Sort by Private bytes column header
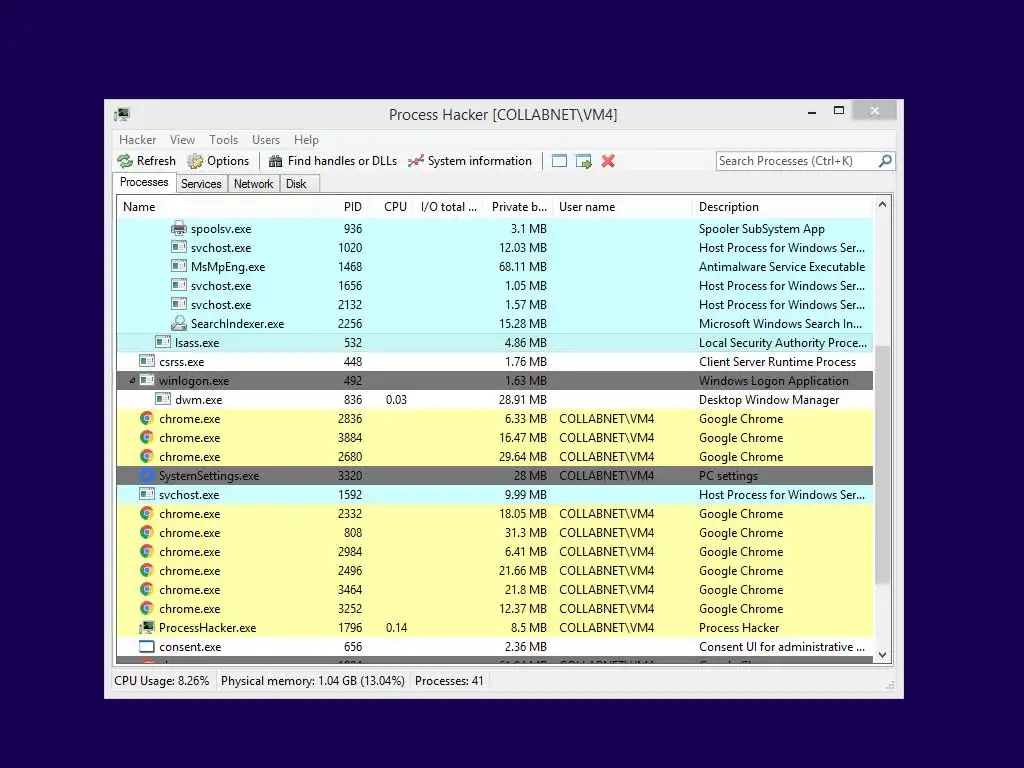Screen dimensions: 1024x768 click(x=518, y=206)
